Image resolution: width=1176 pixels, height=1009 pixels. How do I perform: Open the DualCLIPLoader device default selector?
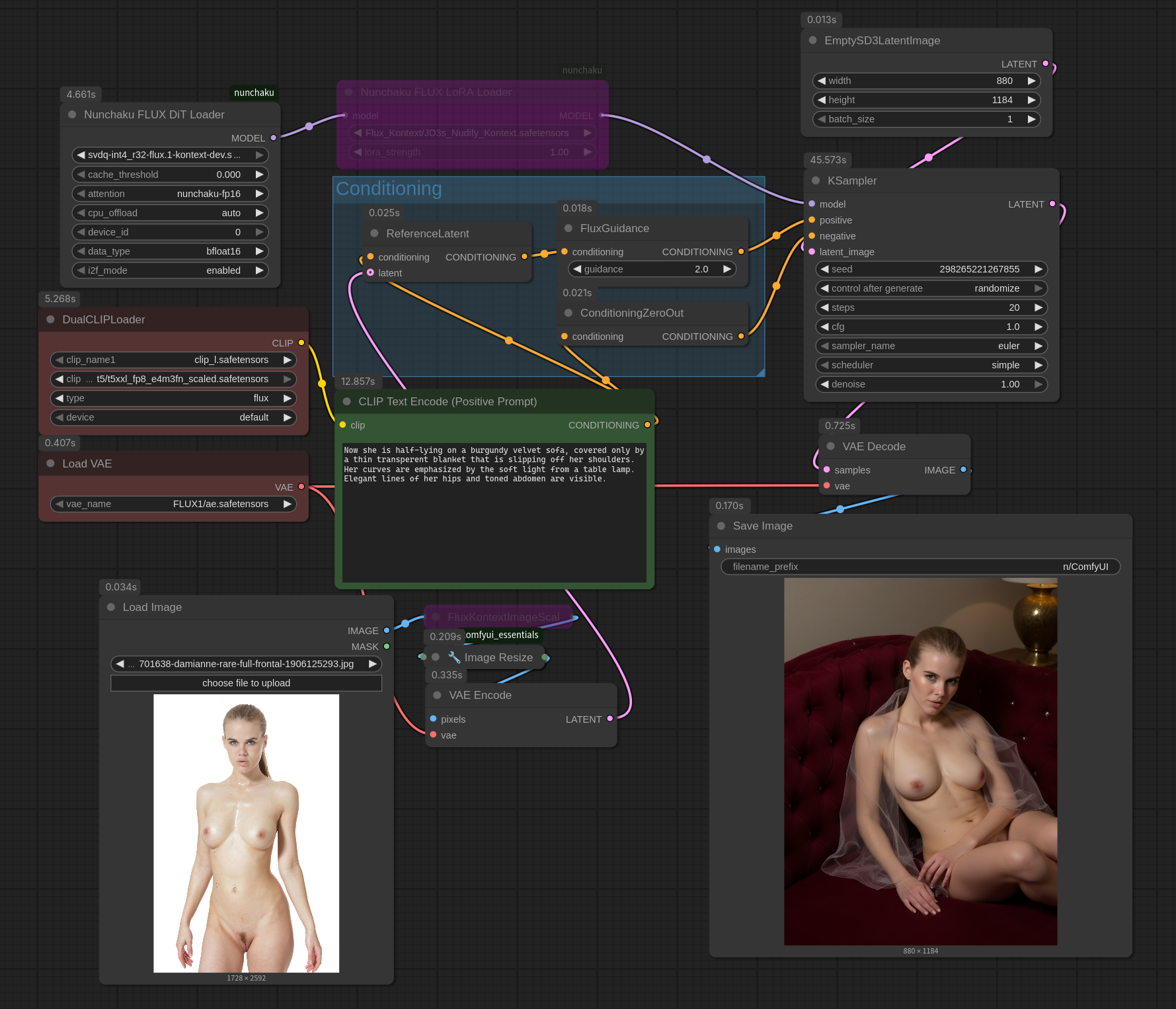click(x=173, y=417)
